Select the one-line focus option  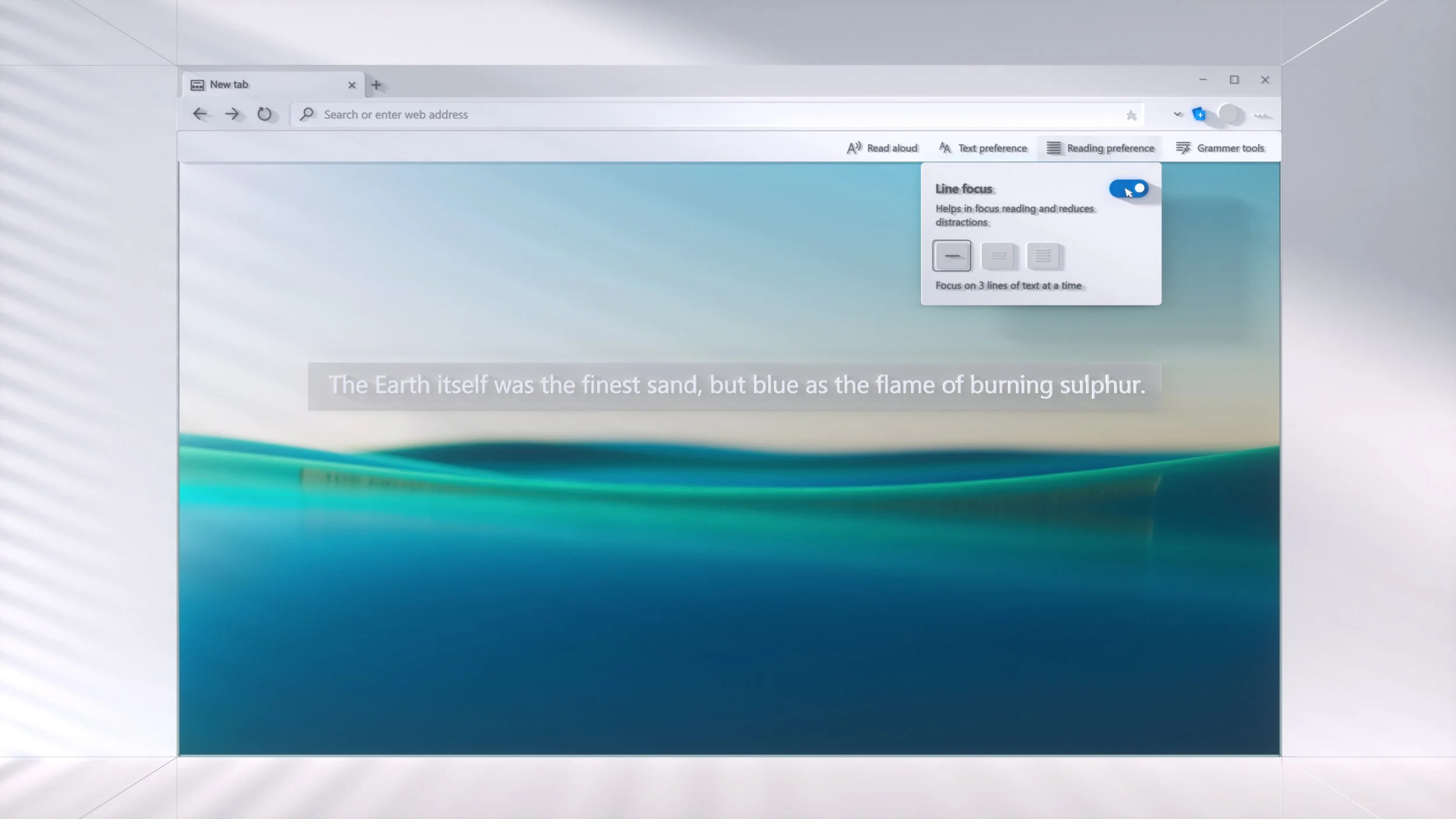pyautogui.click(x=952, y=256)
